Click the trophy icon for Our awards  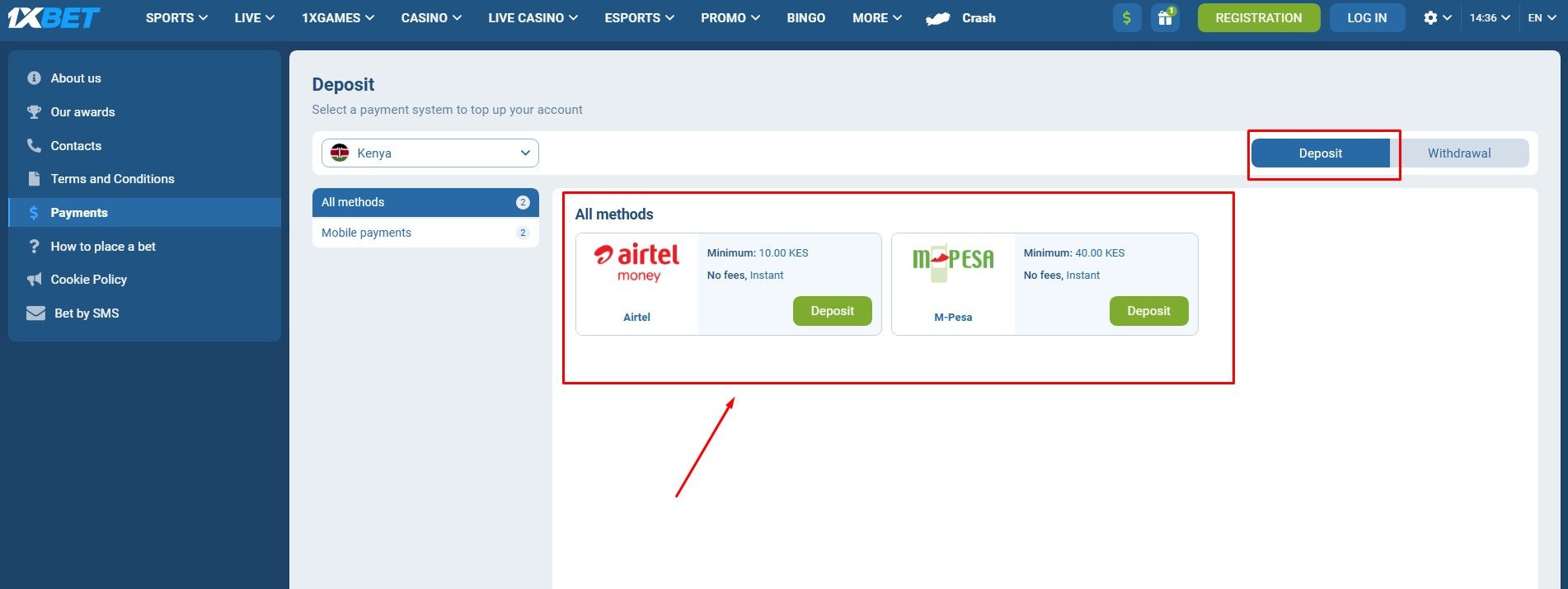[34, 112]
